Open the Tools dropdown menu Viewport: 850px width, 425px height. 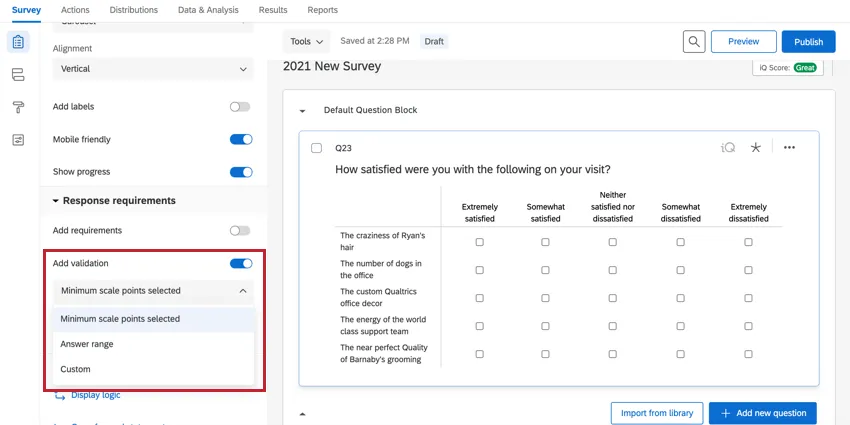coord(307,42)
